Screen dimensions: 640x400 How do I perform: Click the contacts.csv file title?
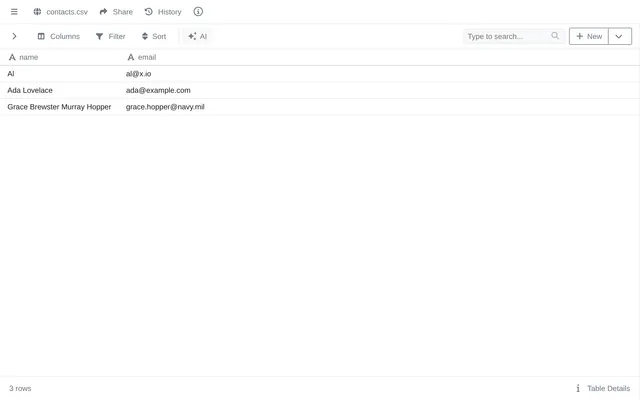67,12
